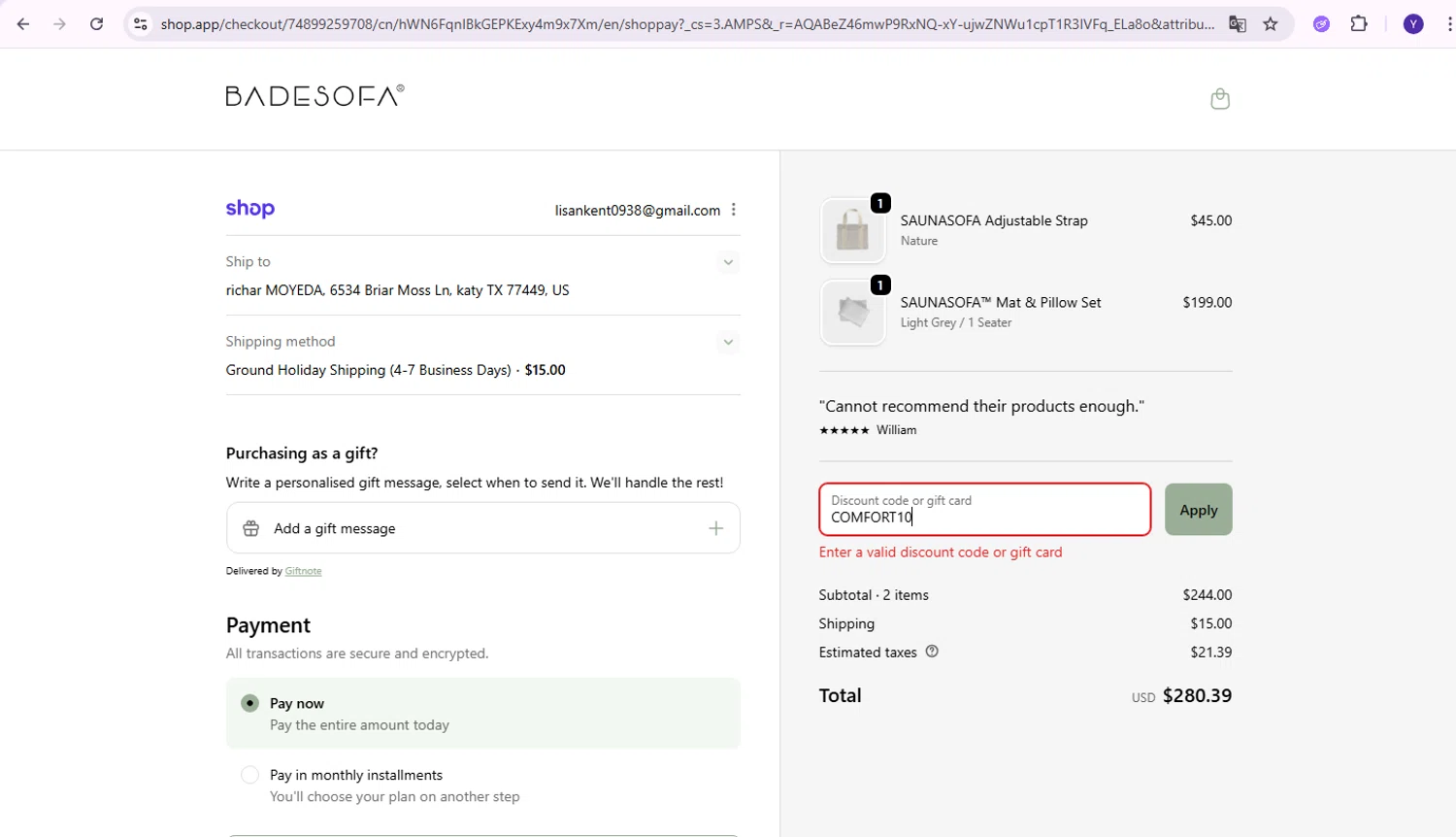This screenshot has height=837, width=1456.
Task: Click the BADESOFA store logo
Action: coord(315,95)
